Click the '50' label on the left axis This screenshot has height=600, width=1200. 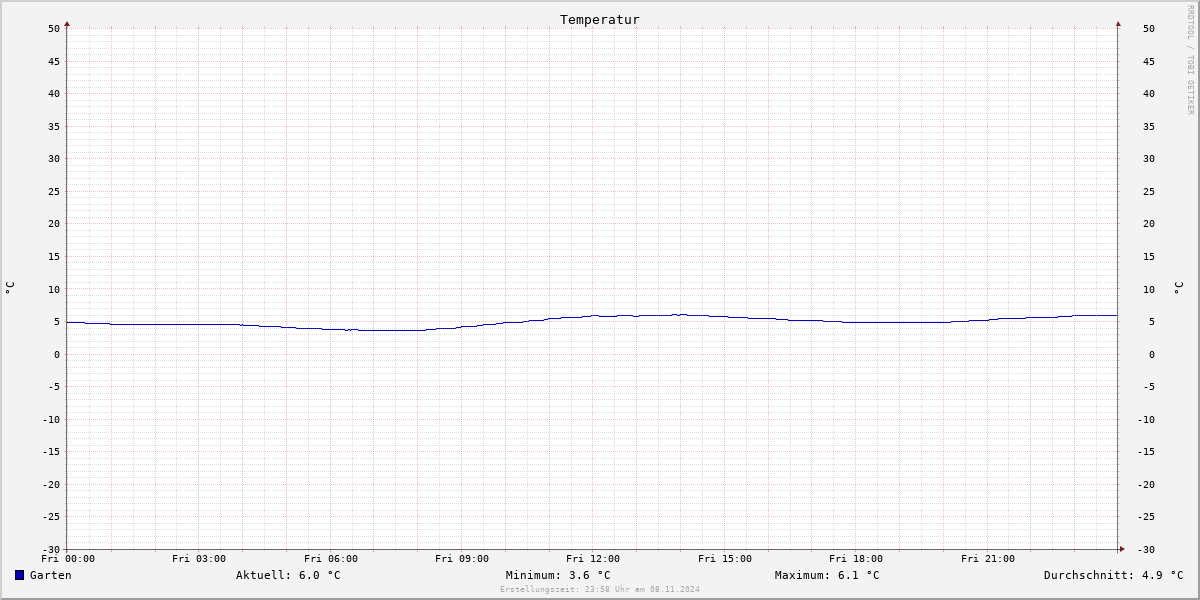pos(54,28)
